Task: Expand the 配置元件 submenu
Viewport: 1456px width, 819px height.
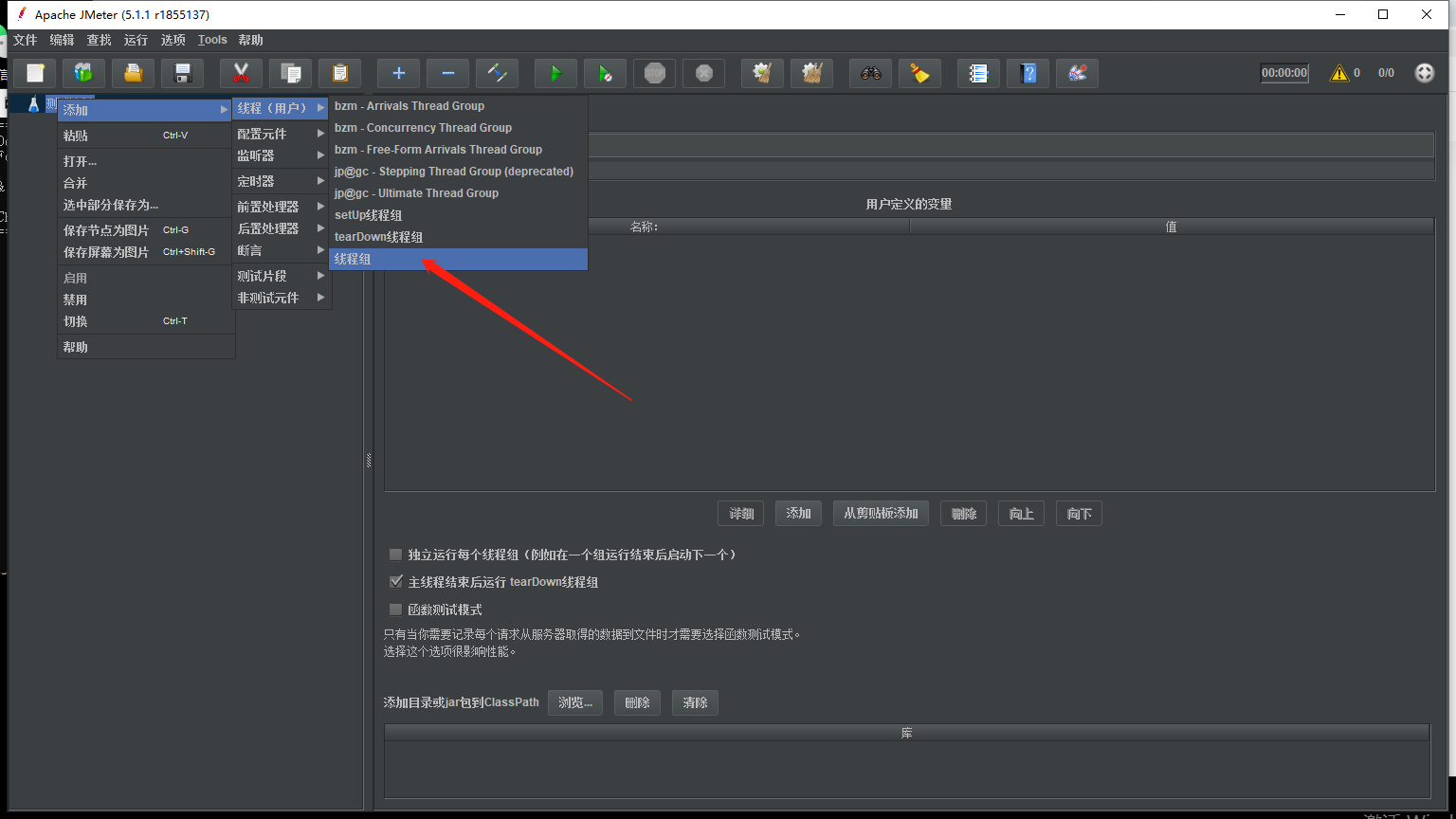Action: point(282,134)
